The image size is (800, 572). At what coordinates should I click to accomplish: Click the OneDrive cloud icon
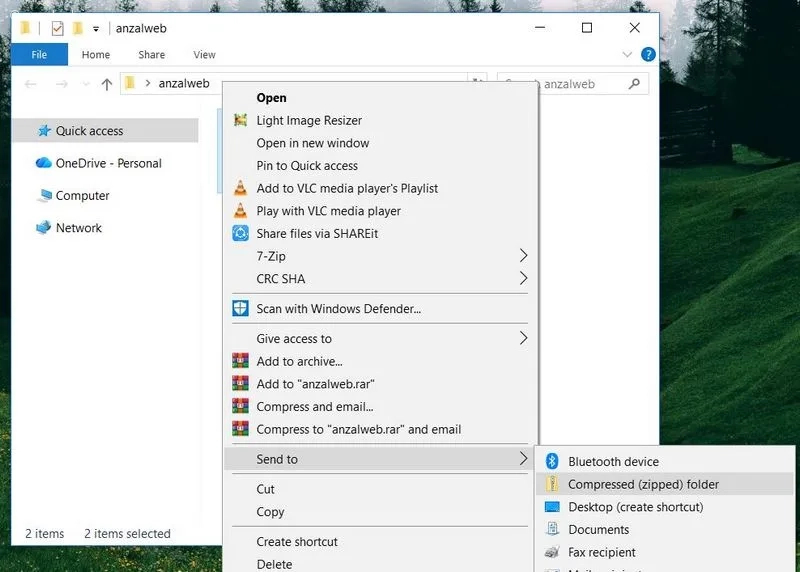43,163
